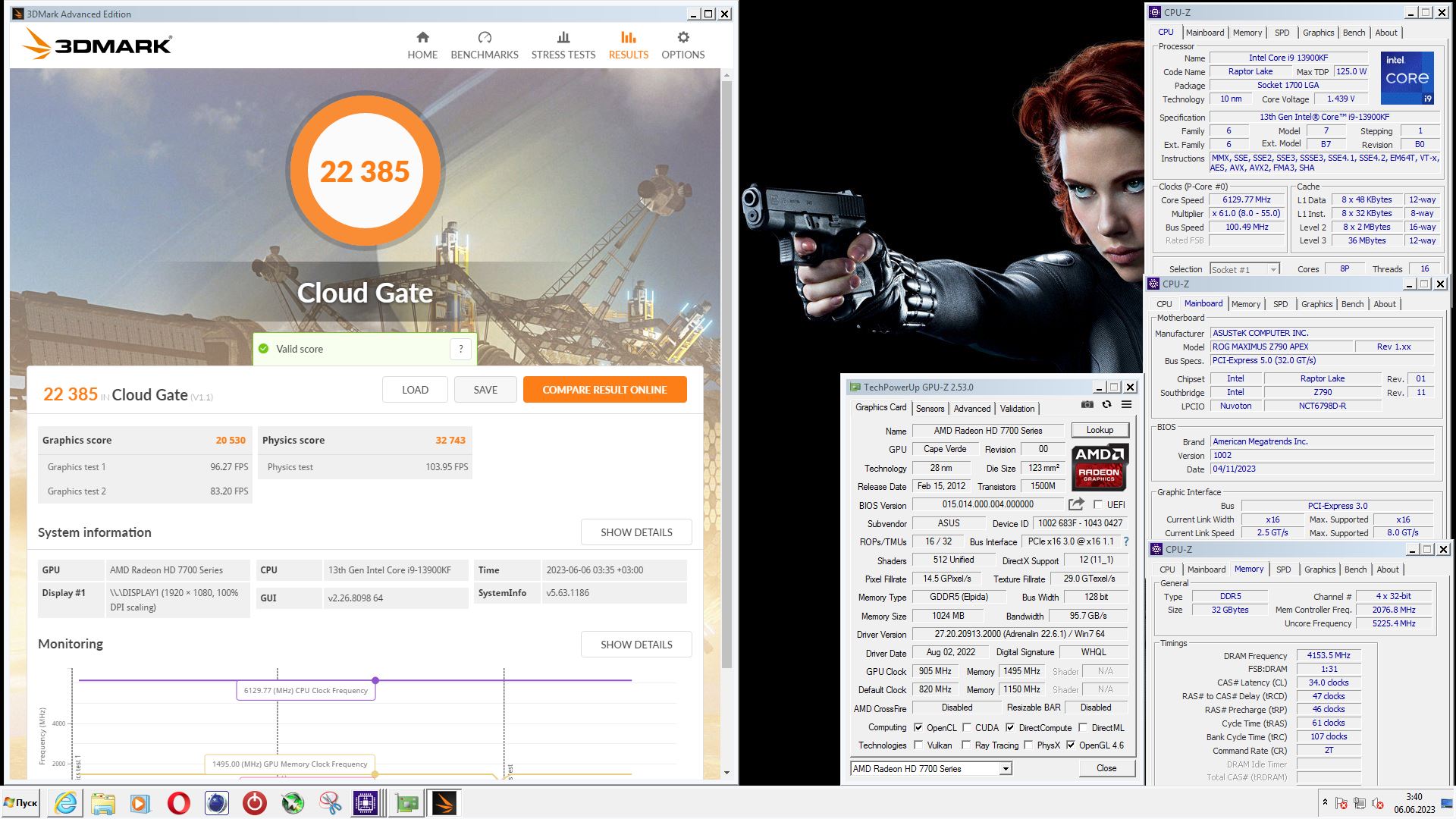The image size is (1456, 819).
Task: Open the Validation tab in GPU-Z
Action: [x=1016, y=408]
